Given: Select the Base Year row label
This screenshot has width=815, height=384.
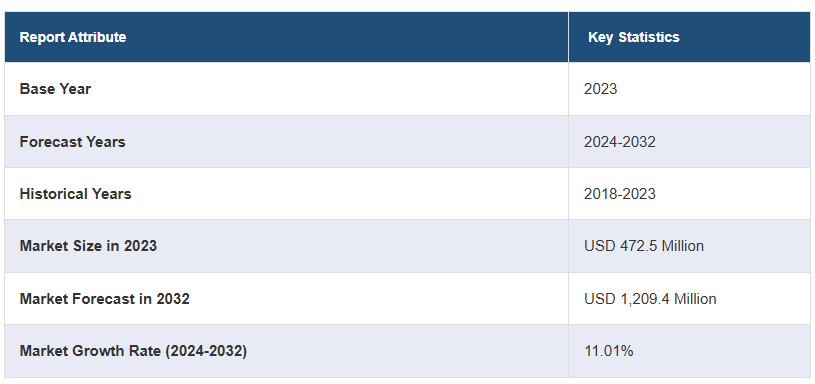Looking at the screenshot, I should [55, 89].
